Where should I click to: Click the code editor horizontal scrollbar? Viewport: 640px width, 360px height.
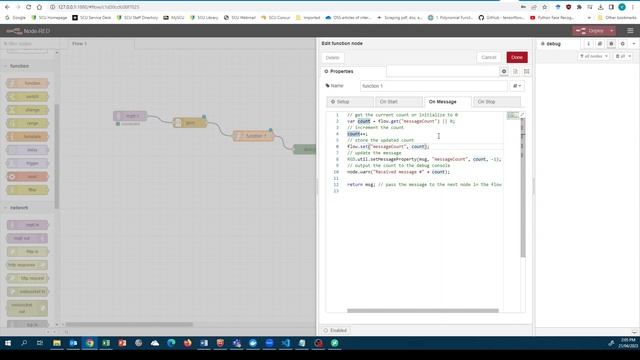(422, 311)
